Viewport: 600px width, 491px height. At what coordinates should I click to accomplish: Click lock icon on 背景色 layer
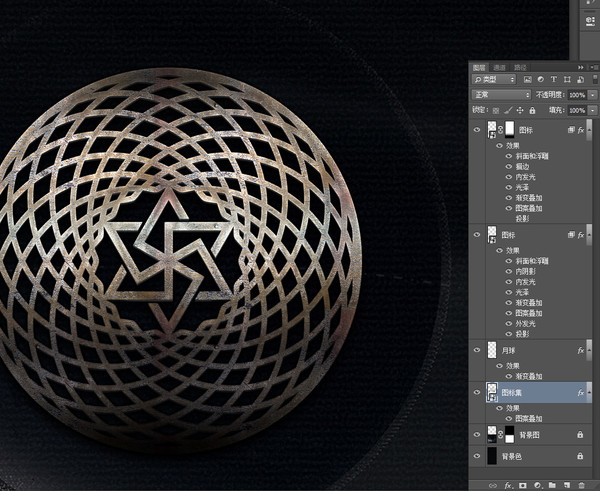[x=580, y=456]
